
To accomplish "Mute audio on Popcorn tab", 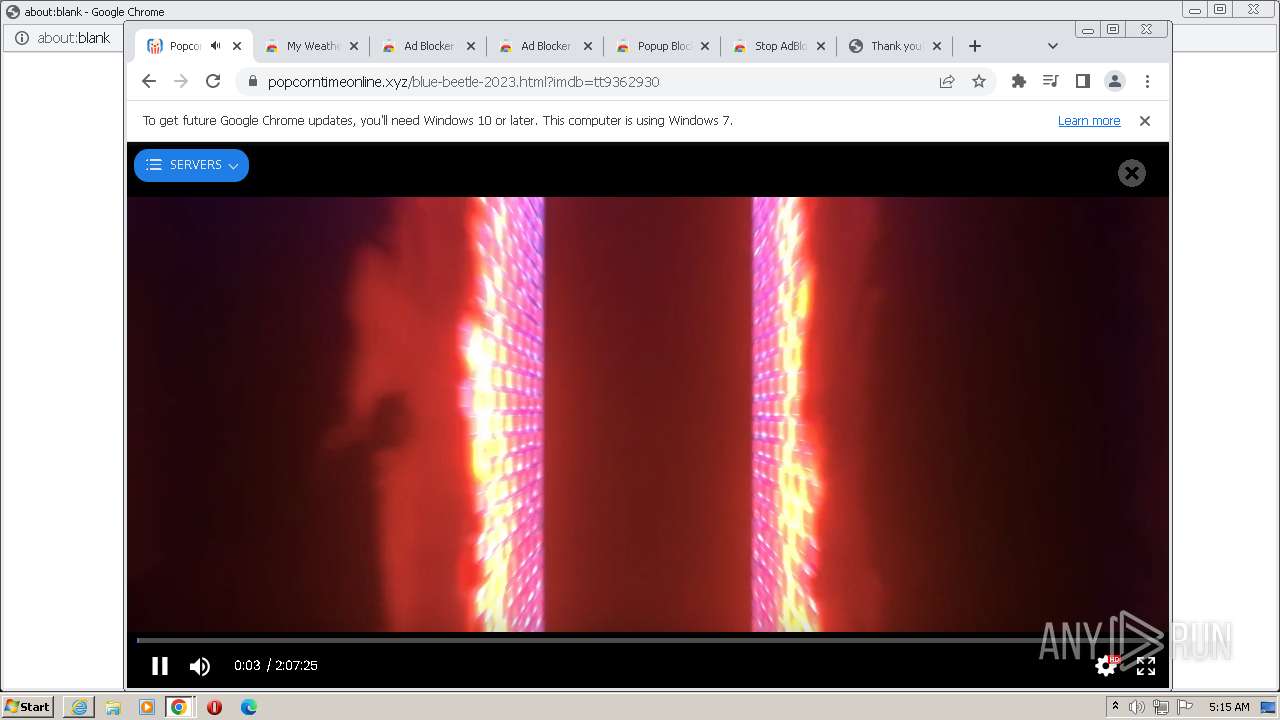I will coord(215,46).
